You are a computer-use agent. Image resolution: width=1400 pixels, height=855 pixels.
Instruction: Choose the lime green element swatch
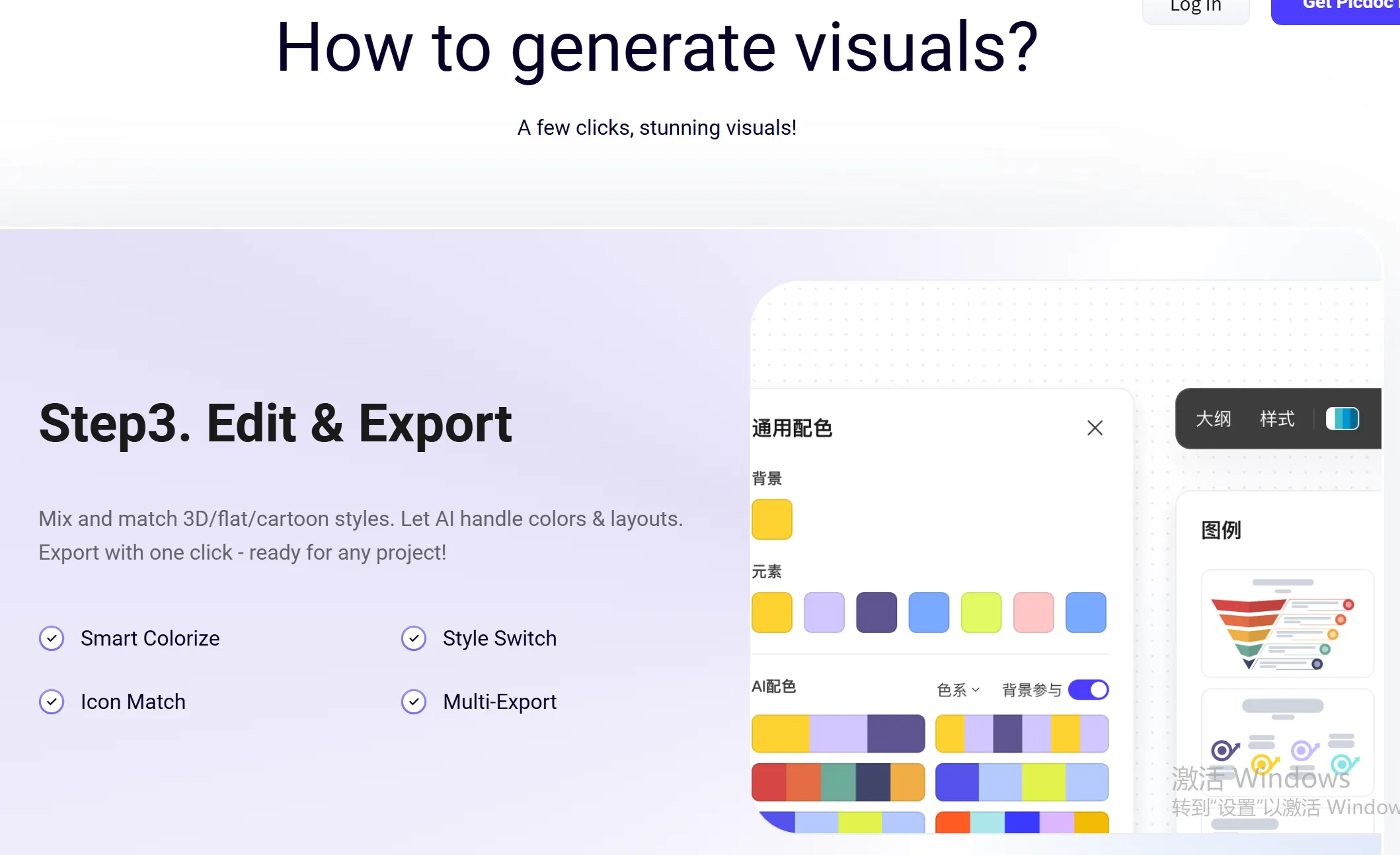tap(981, 613)
